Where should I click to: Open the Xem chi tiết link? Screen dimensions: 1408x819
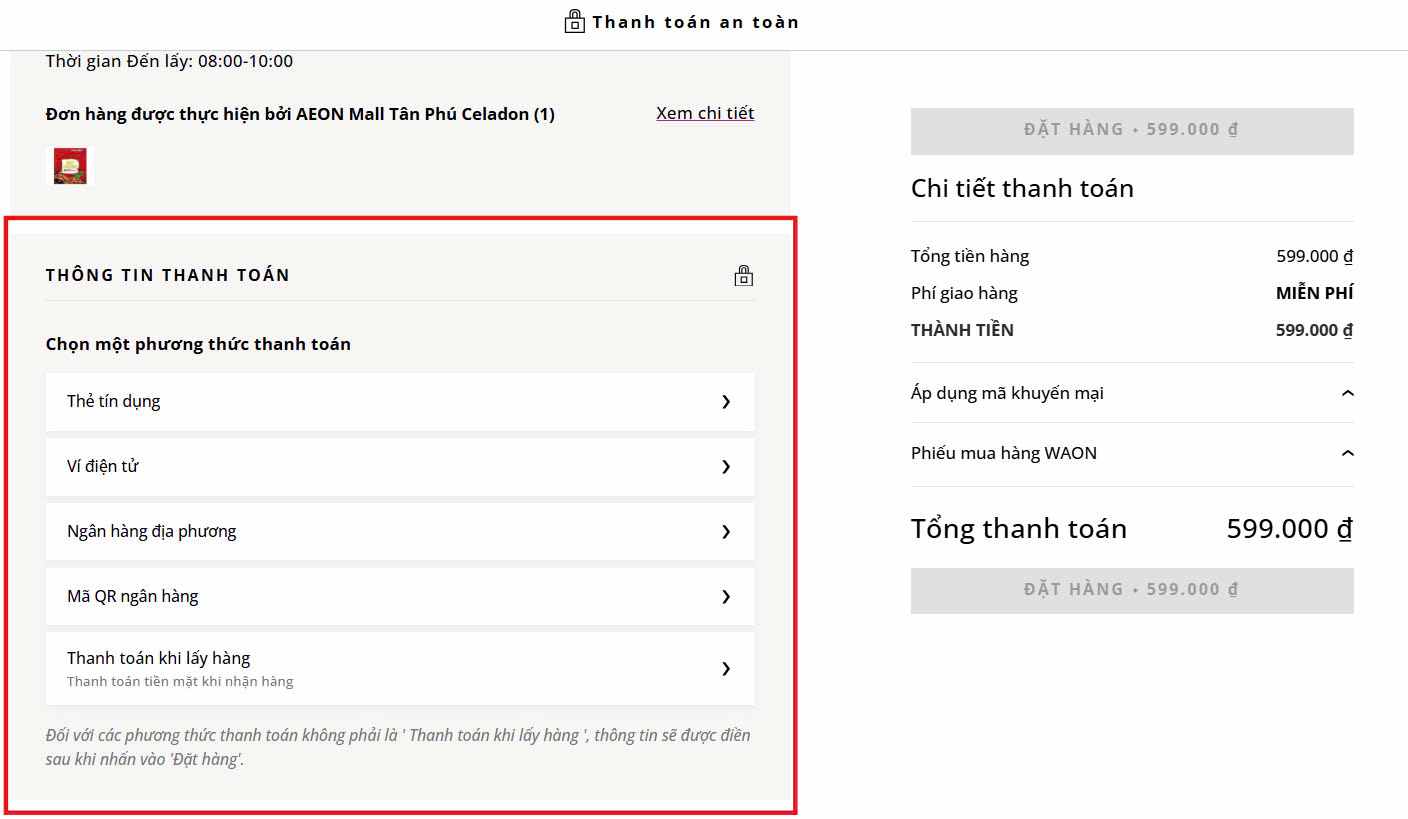coord(705,113)
